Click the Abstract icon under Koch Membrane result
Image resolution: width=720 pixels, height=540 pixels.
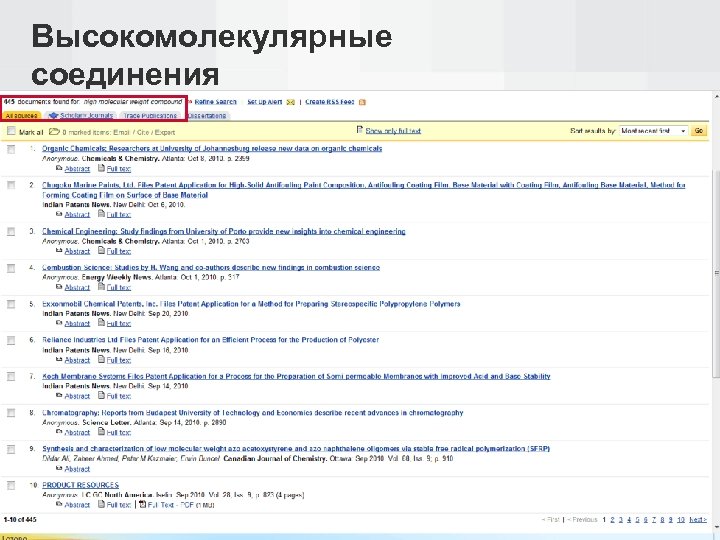coord(59,396)
